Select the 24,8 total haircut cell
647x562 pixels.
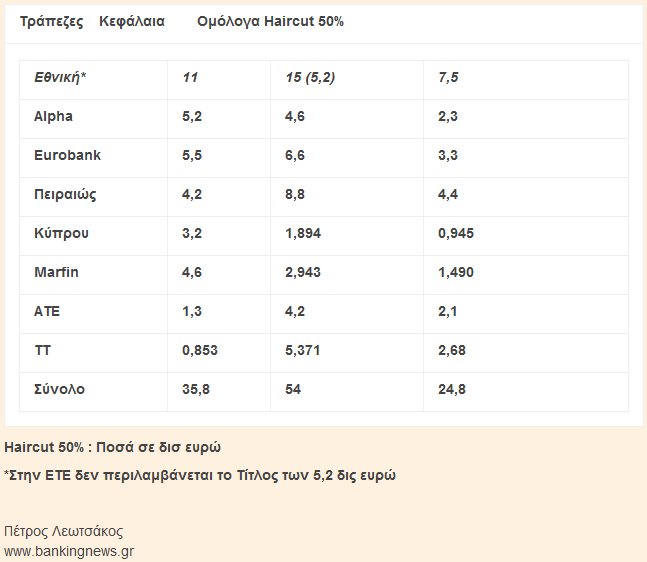(452, 389)
